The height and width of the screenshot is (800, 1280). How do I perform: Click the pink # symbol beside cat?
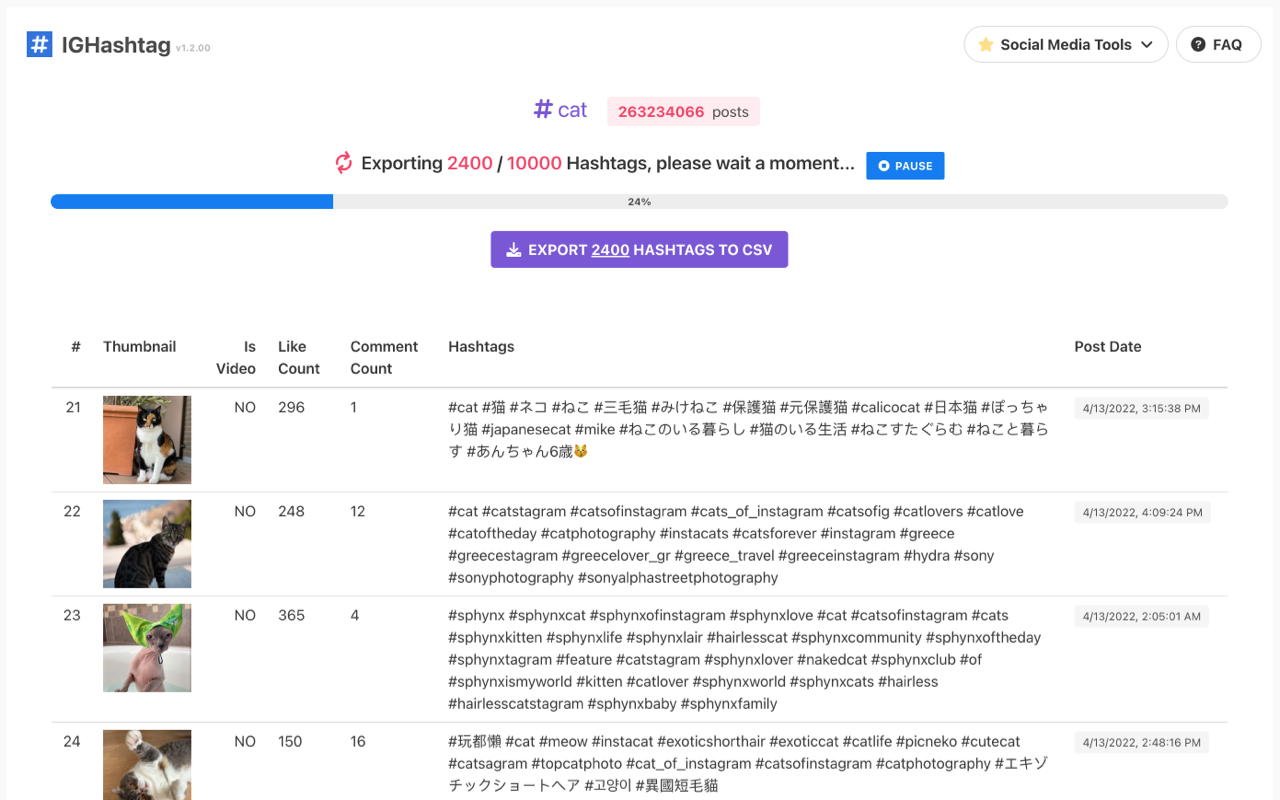pyautogui.click(x=540, y=110)
